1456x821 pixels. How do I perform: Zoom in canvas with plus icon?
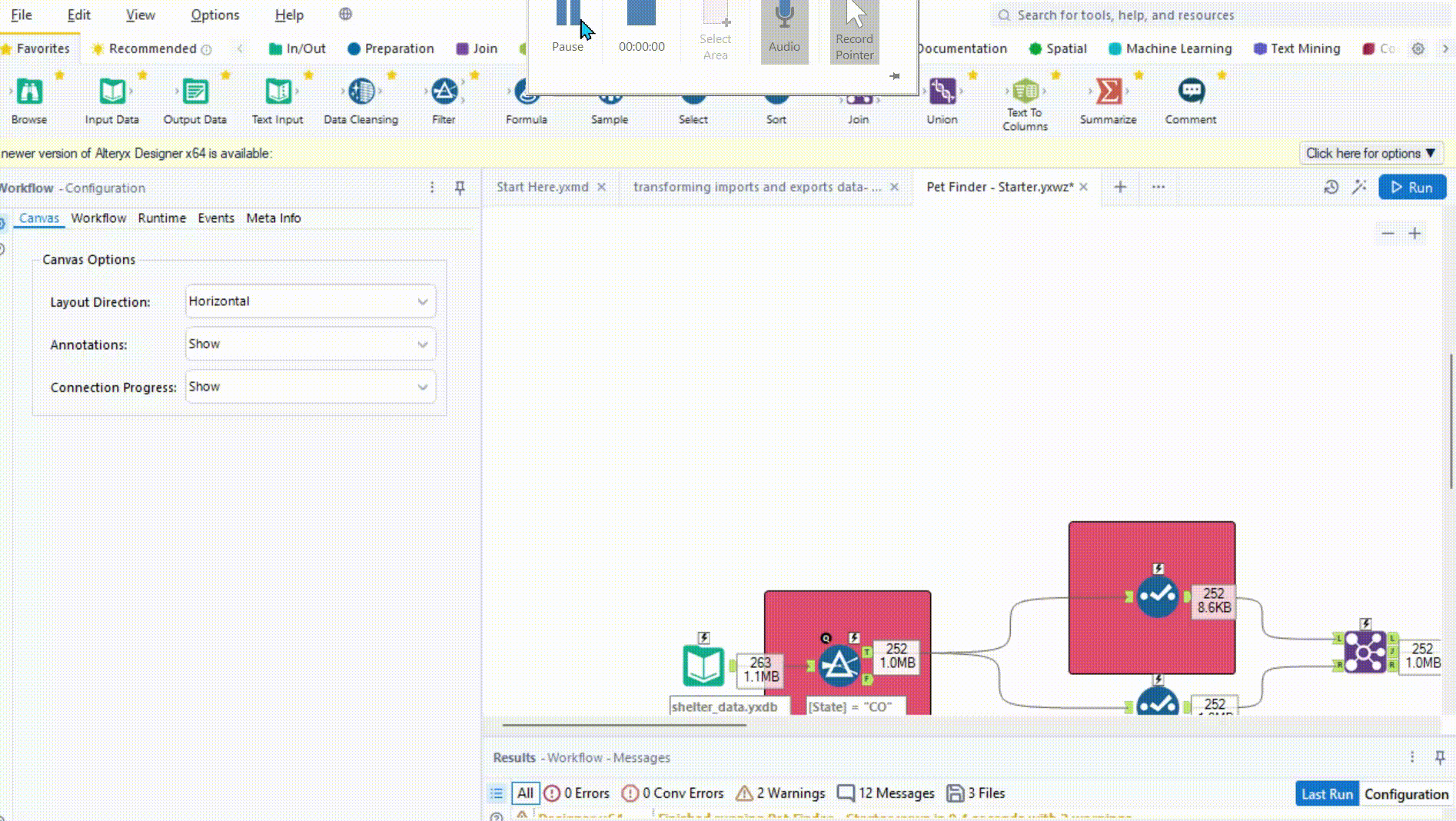click(x=1414, y=234)
